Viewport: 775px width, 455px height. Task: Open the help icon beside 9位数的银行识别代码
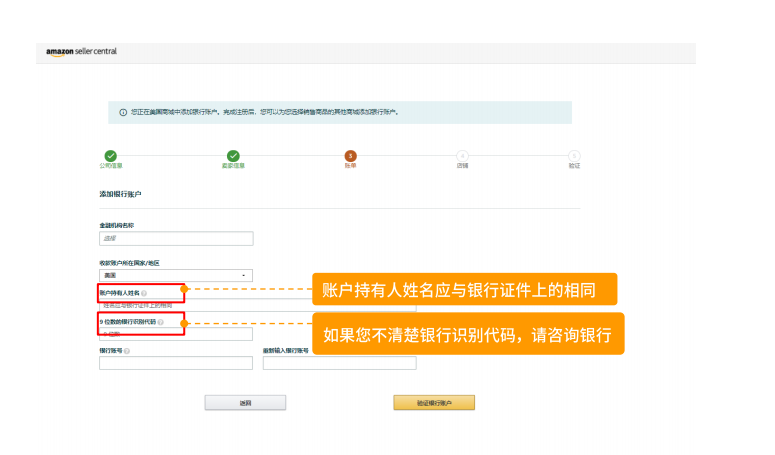[x=161, y=322]
